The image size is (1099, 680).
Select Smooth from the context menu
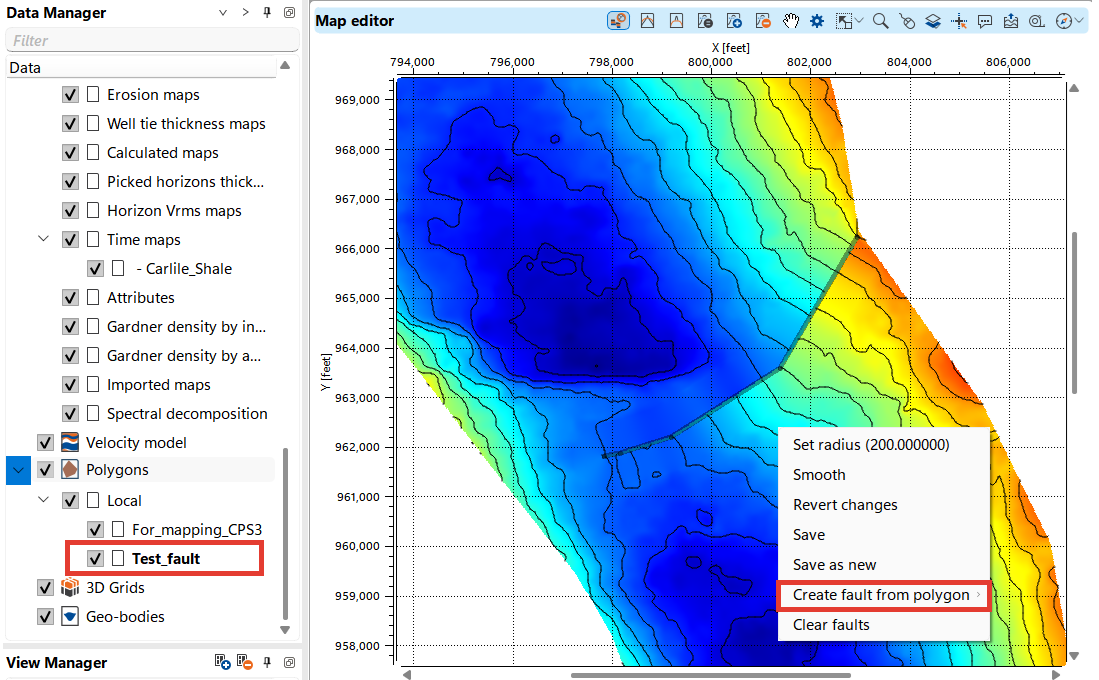819,475
